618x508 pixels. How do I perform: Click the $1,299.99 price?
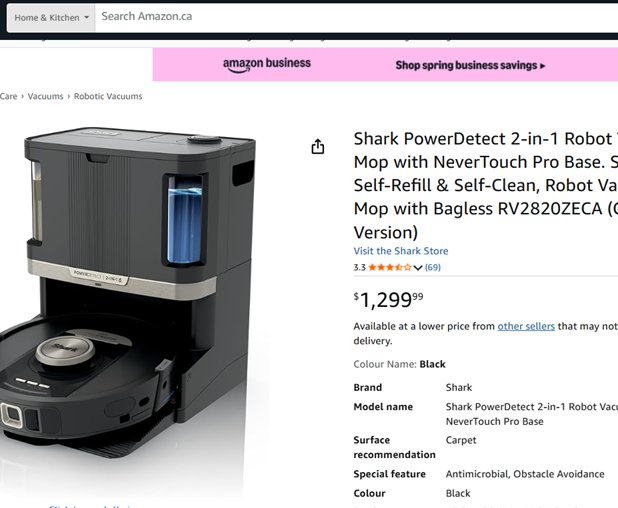click(x=389, y=299)
